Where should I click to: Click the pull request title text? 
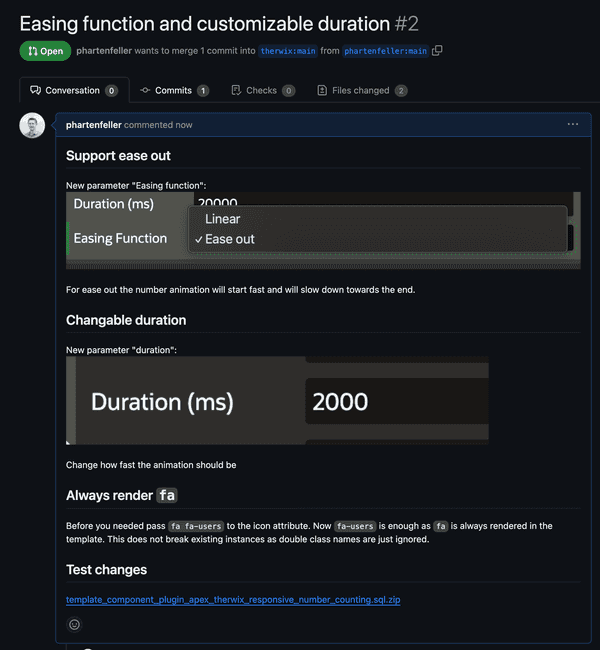point(205,23)
